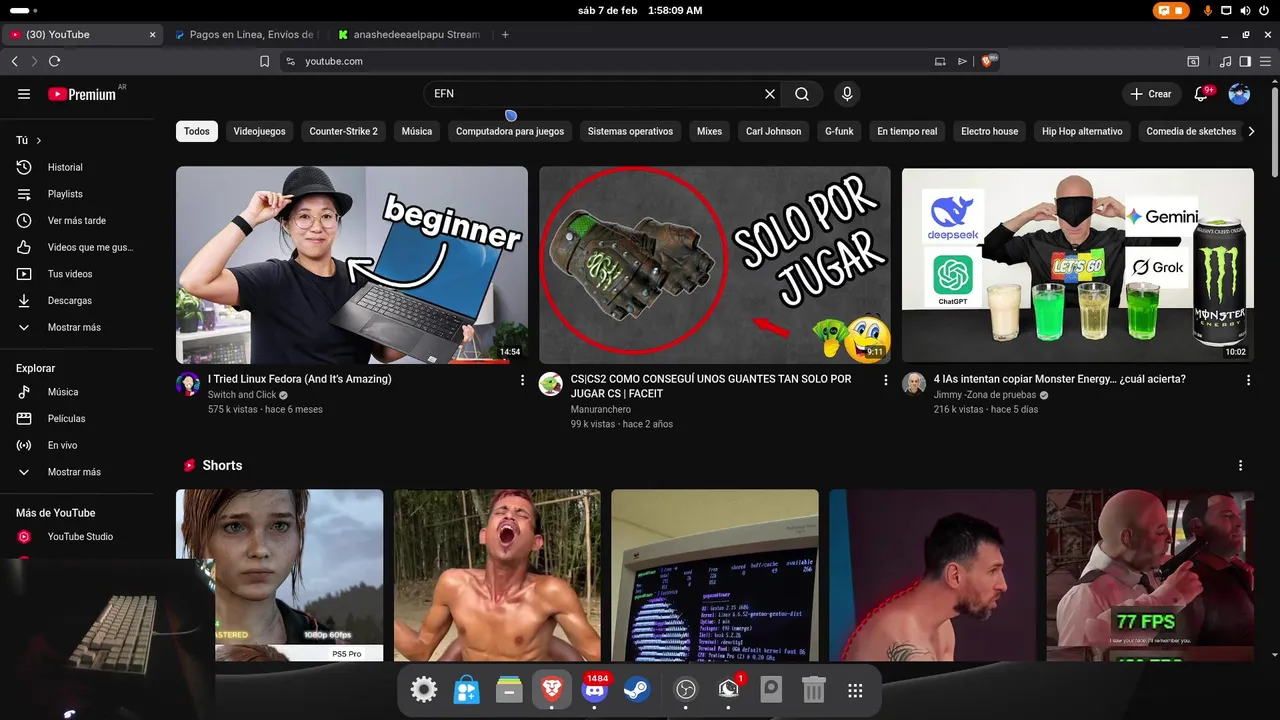Screen dimensions: 1280x720
Task: Clear the EFN search text
Action: click(770, 94)
